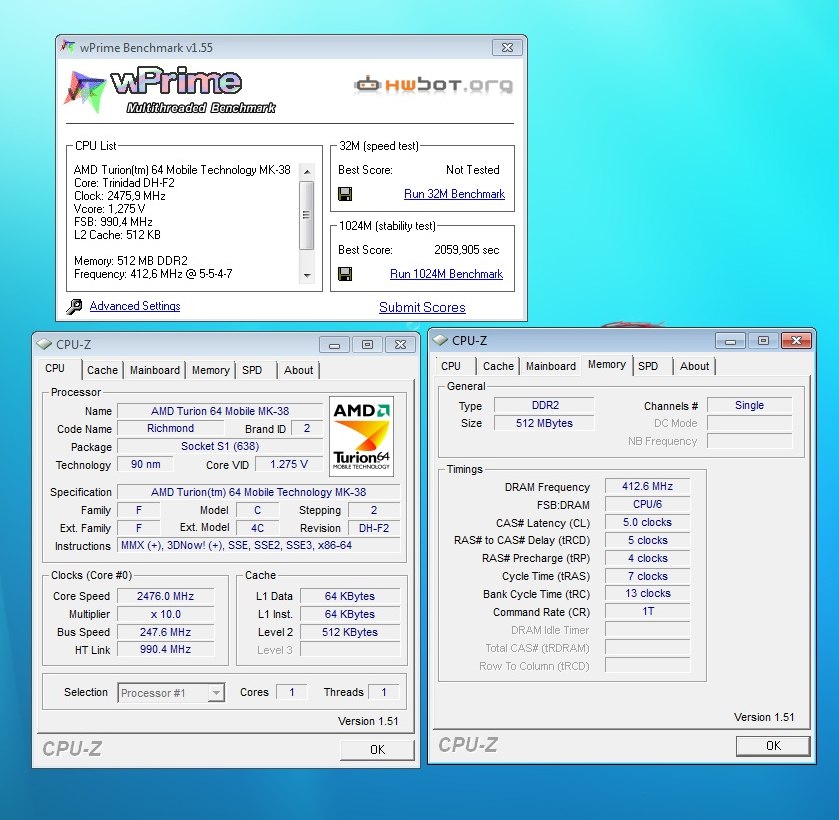Click OK in the left CPU-Z window
The image size is (839, 820).
click(x=377, y=749)
